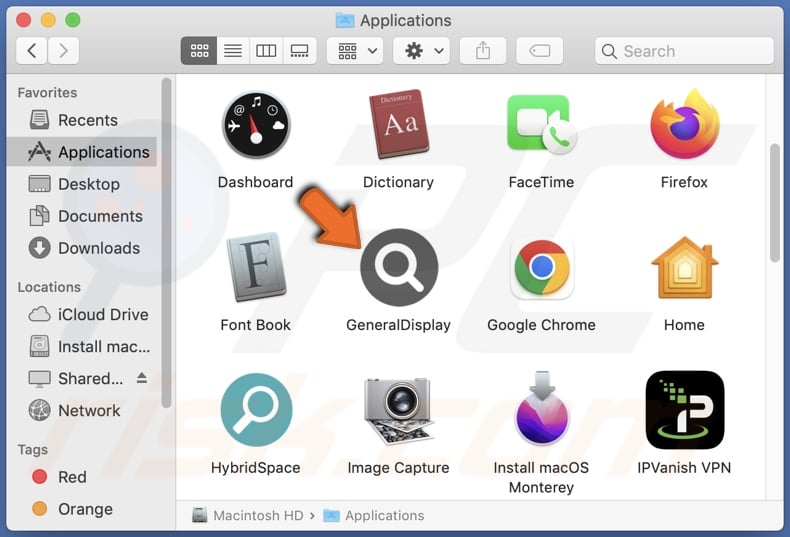The image size is (790, 537).
Task: Go back with the left chevron button
Action: (32, 50)
